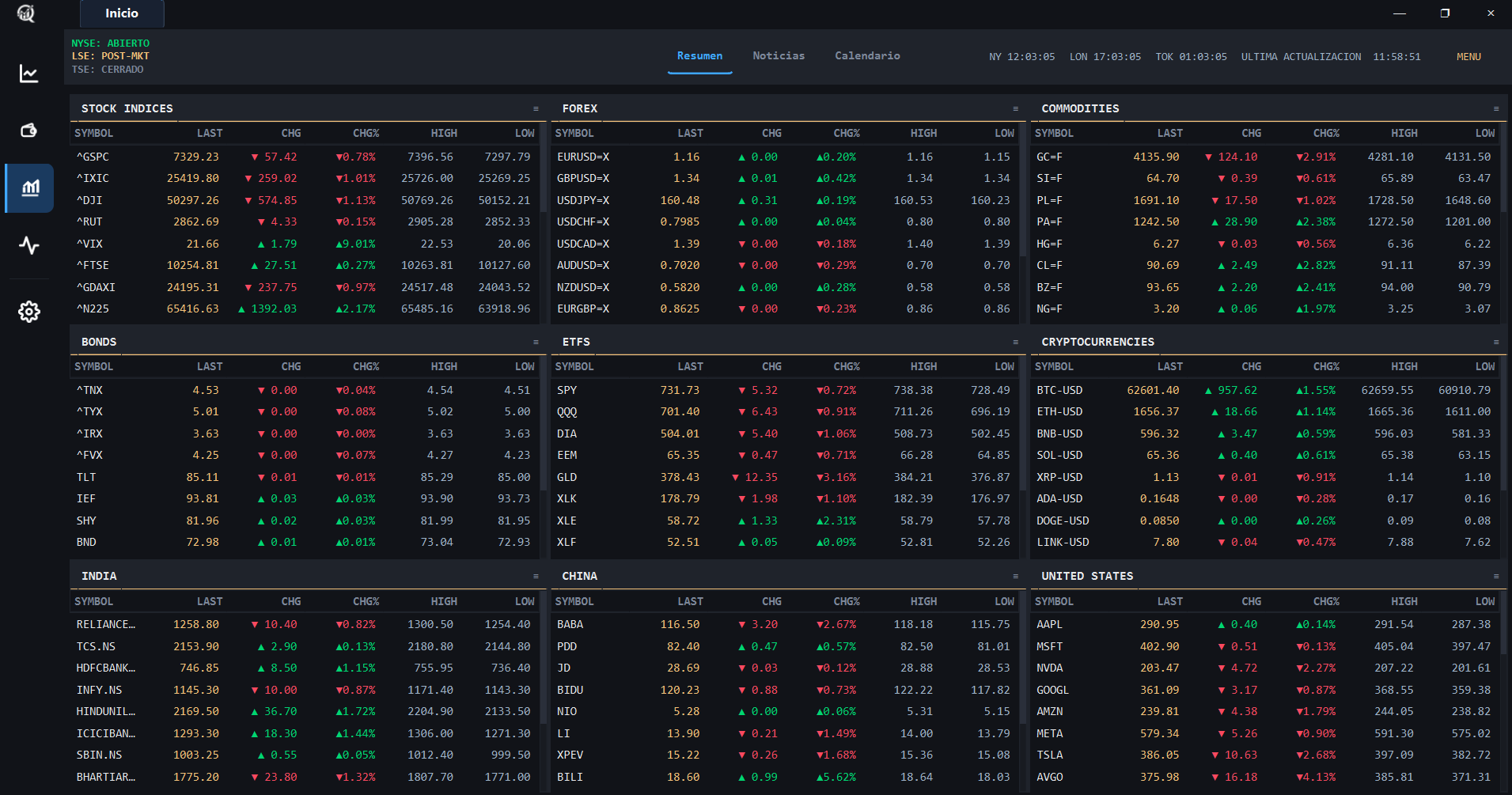Open the Commodities panel menu icon
Viewport: 1512px width, 795px height.
point(1496,108)
